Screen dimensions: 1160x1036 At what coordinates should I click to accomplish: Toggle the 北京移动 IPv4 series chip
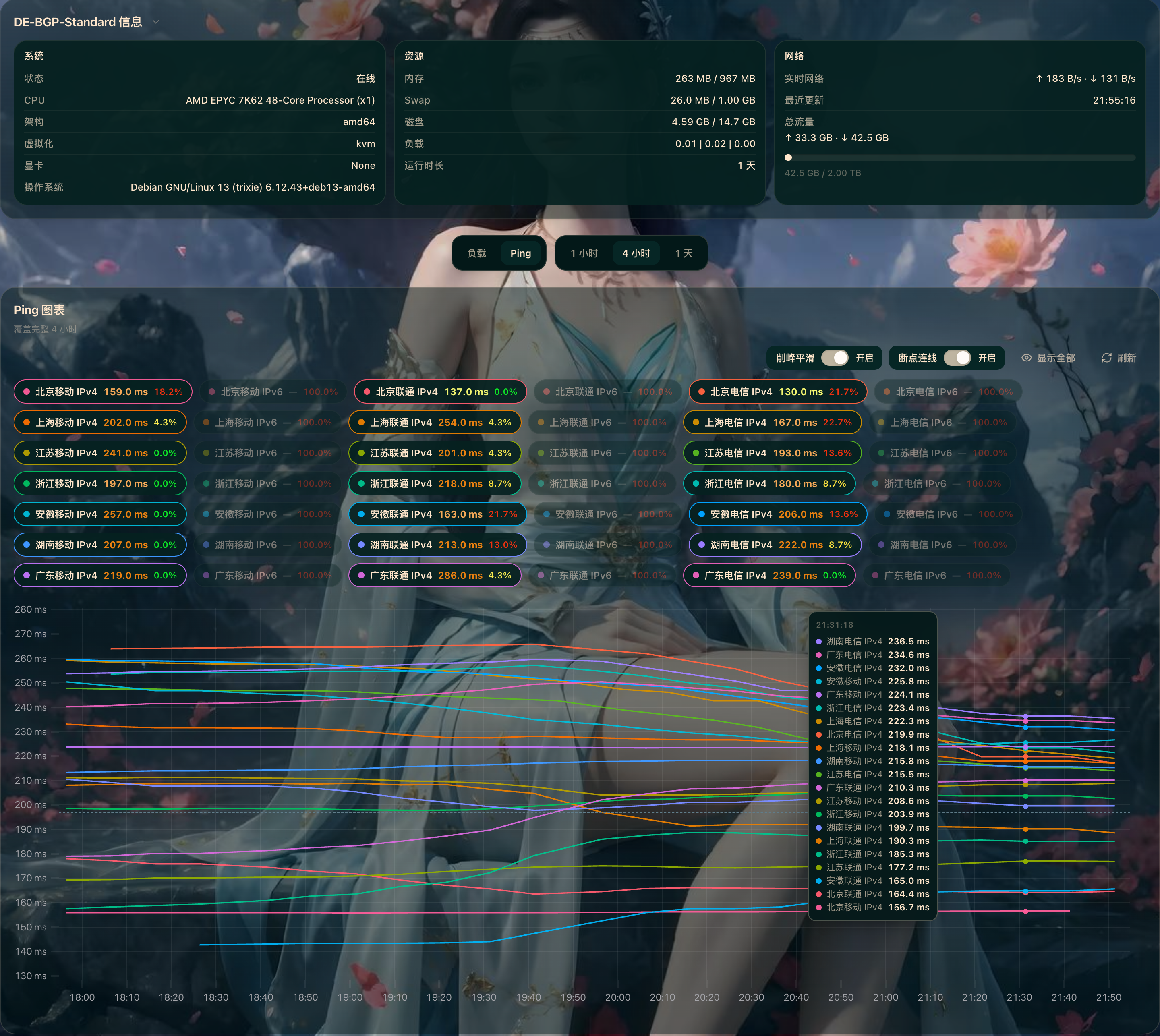point(103,392)
